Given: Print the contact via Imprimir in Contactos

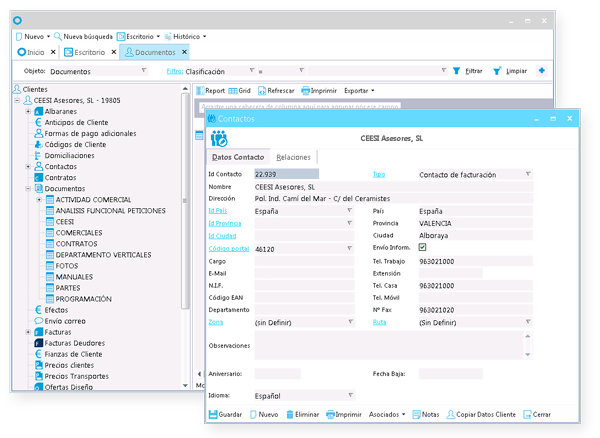Looking at the screenshot, I should (x=344, y=414).
